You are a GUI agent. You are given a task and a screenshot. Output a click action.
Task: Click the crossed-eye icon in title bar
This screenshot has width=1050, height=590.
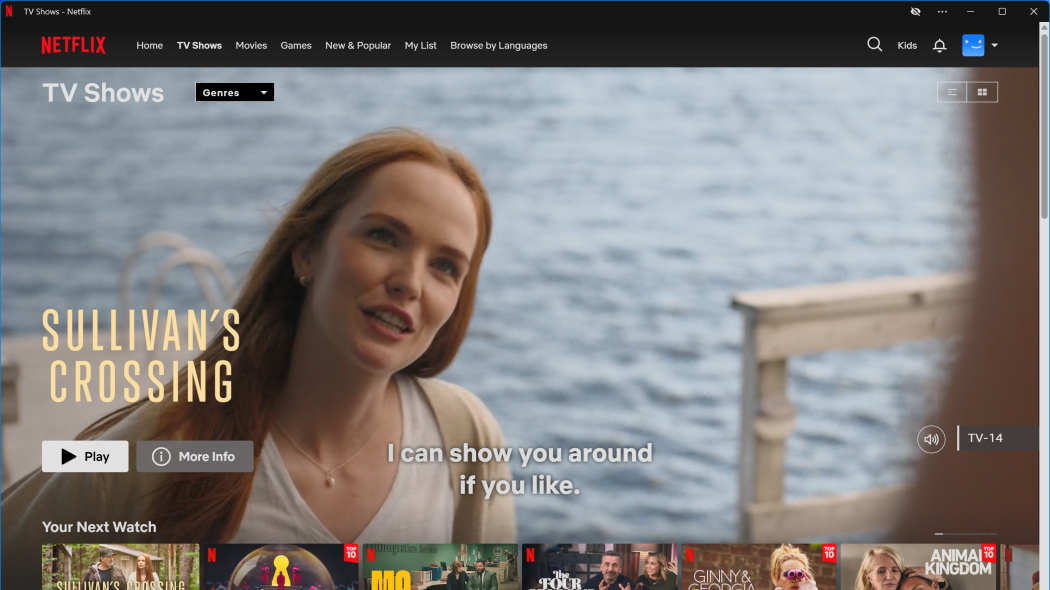[x=915, y=11]
